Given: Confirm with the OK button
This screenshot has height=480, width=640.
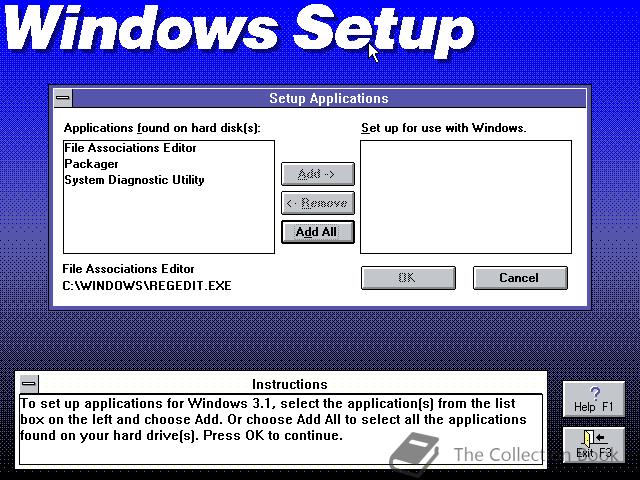Looking at the screenshot, I should pyautogui.click(x=408, y=278).
